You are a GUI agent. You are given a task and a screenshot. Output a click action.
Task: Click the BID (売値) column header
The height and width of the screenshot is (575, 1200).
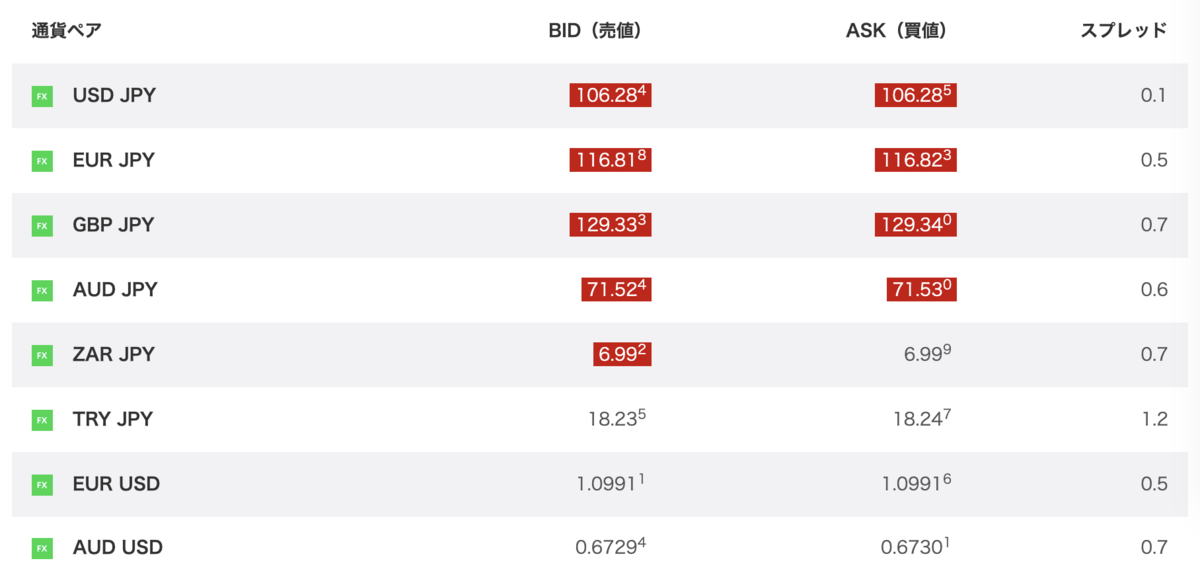pyautogui.click(x=595, y=30)
